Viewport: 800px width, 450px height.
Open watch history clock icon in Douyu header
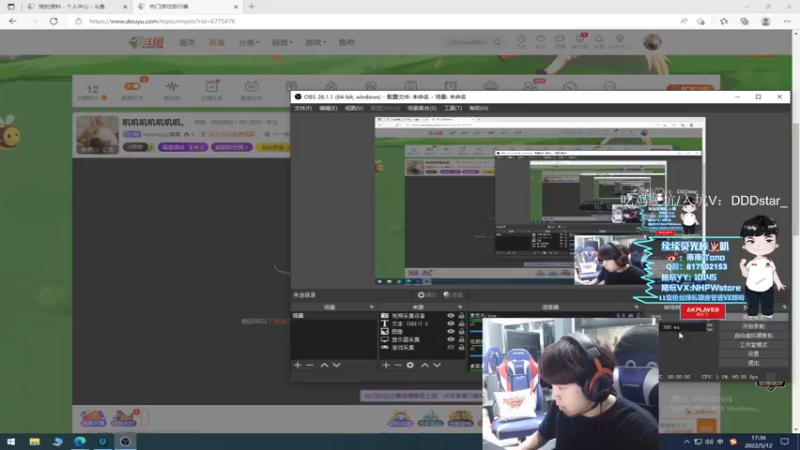(x=521, y=41)
